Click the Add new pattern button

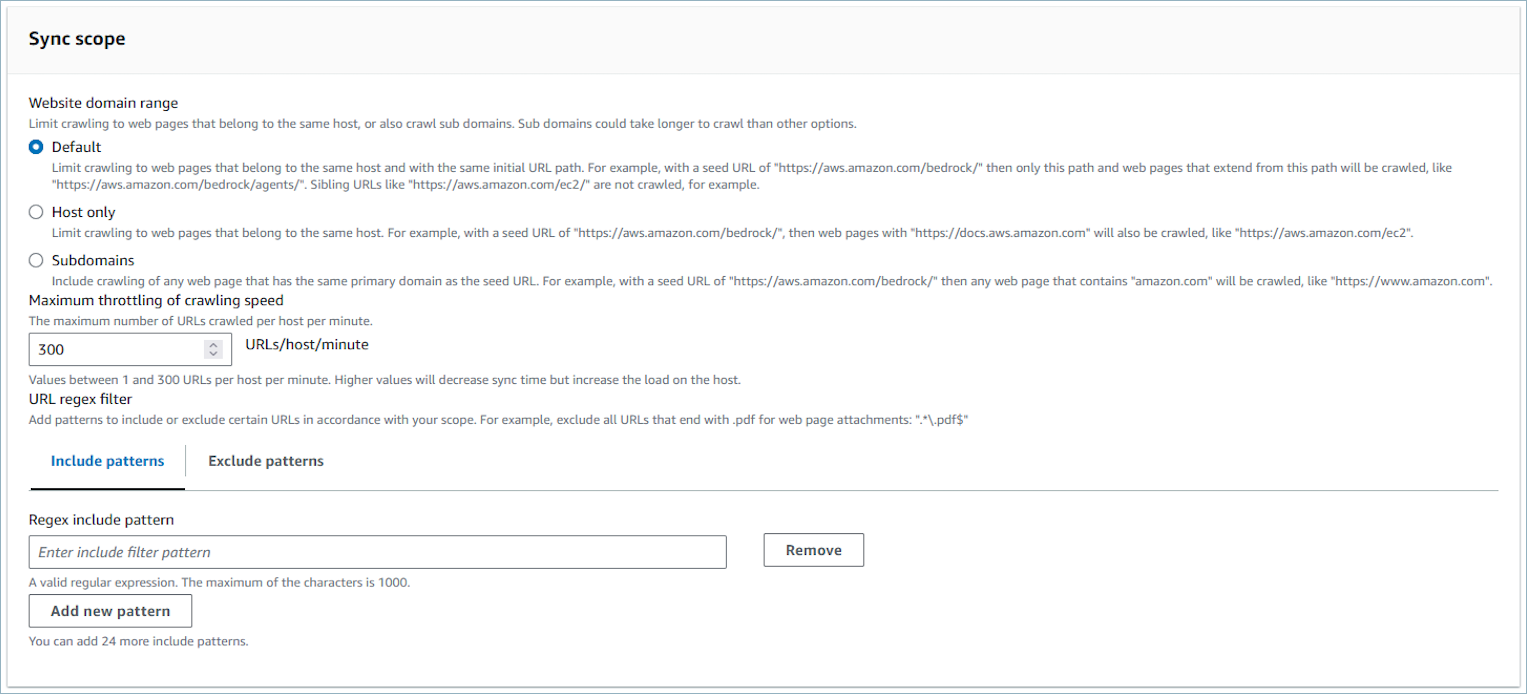[110, 611]
